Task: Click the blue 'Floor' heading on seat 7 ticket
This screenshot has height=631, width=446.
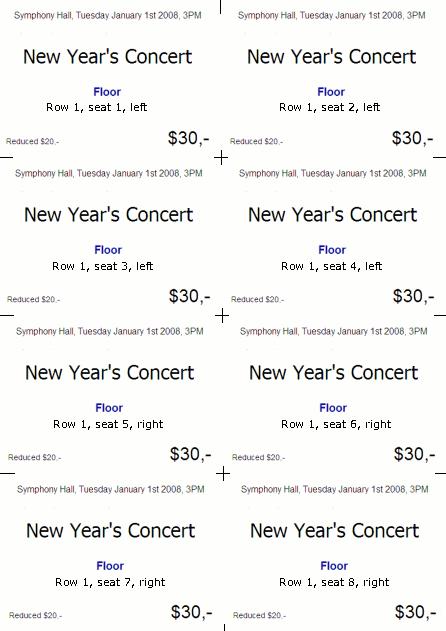Action: pos(110,566)
